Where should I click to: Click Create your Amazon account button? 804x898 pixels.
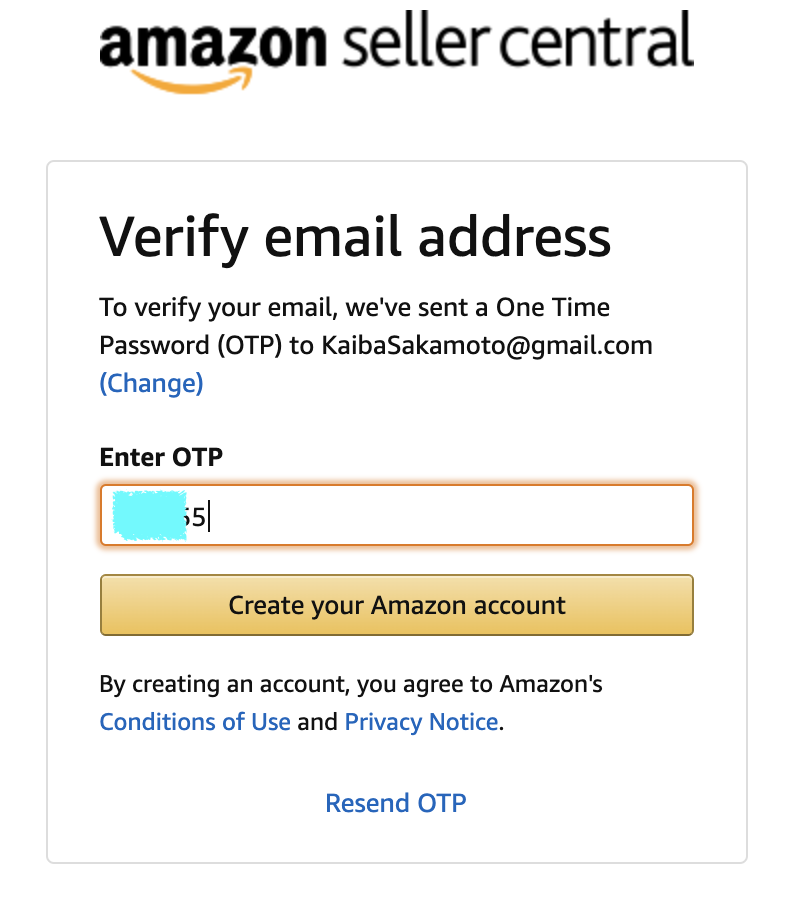pos(396,605)
